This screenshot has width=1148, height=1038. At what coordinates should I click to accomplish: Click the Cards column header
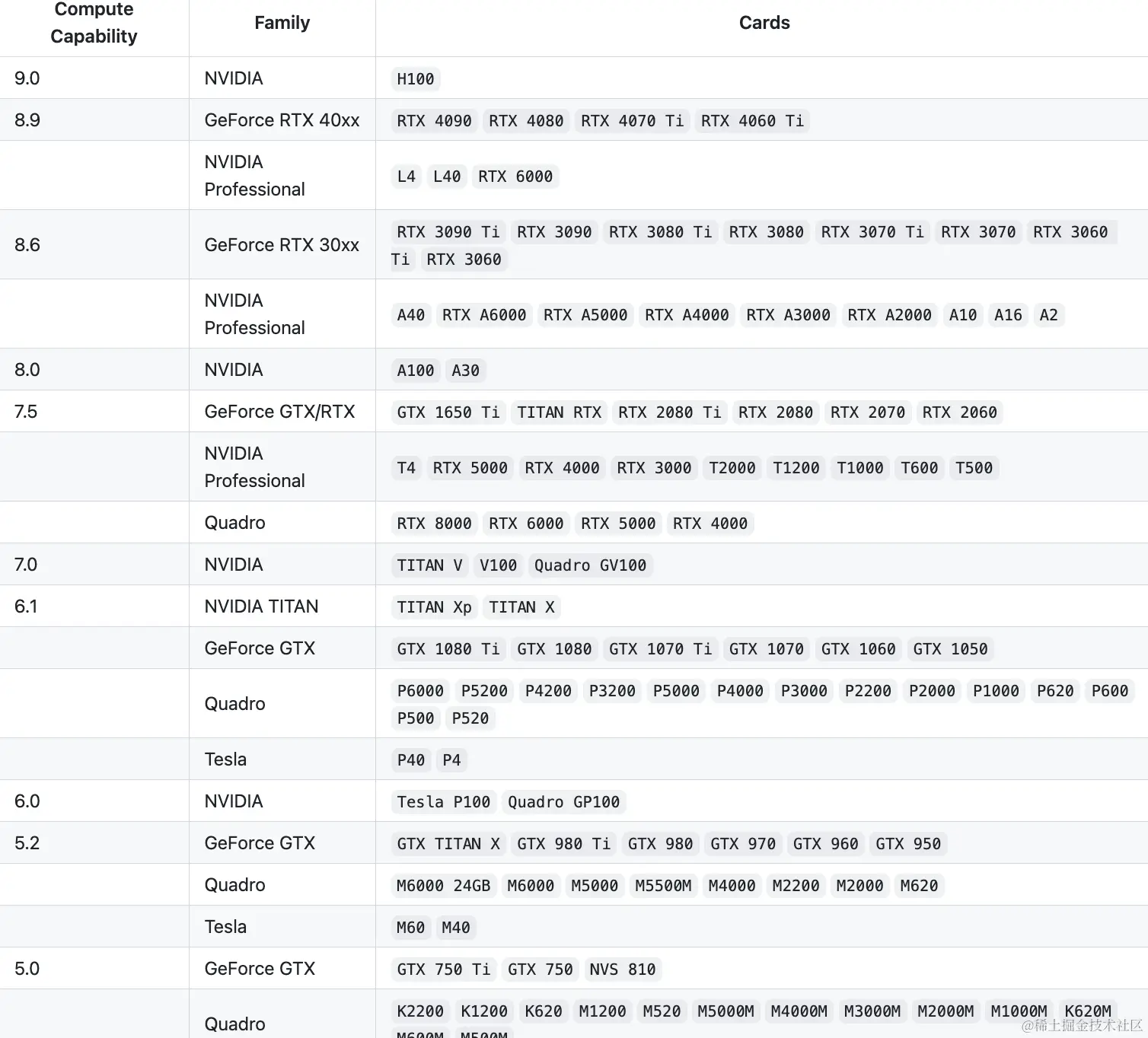click(x=764, y=23)
